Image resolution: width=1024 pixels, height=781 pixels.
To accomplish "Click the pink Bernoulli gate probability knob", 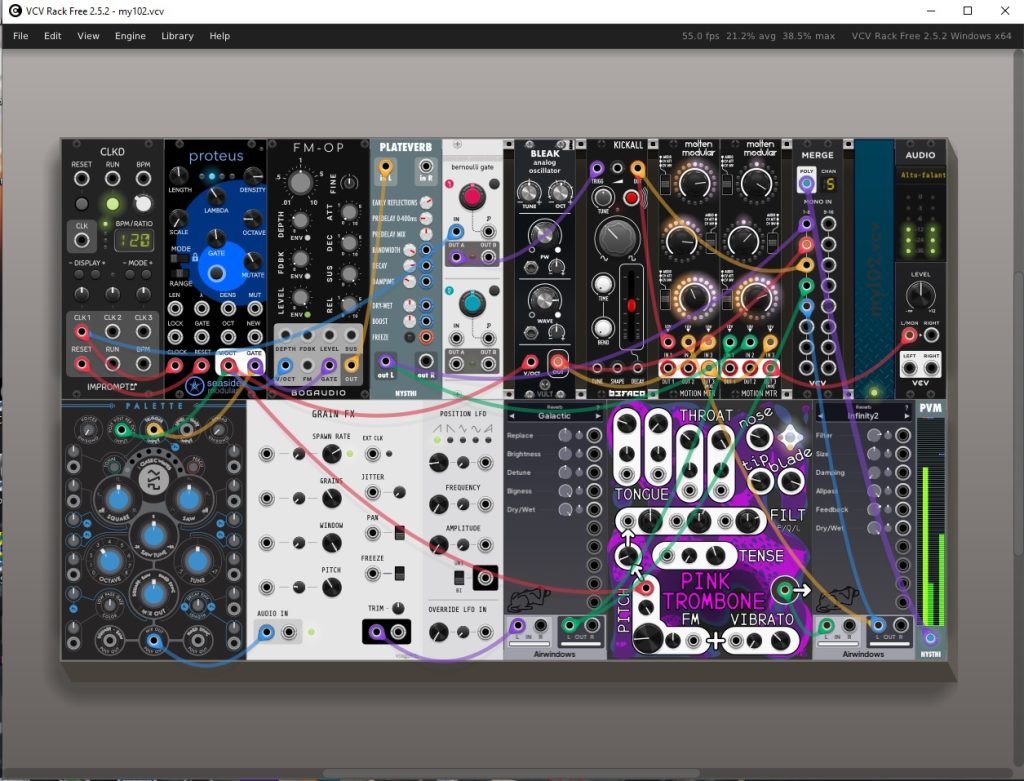I will [x=472, y=197].
